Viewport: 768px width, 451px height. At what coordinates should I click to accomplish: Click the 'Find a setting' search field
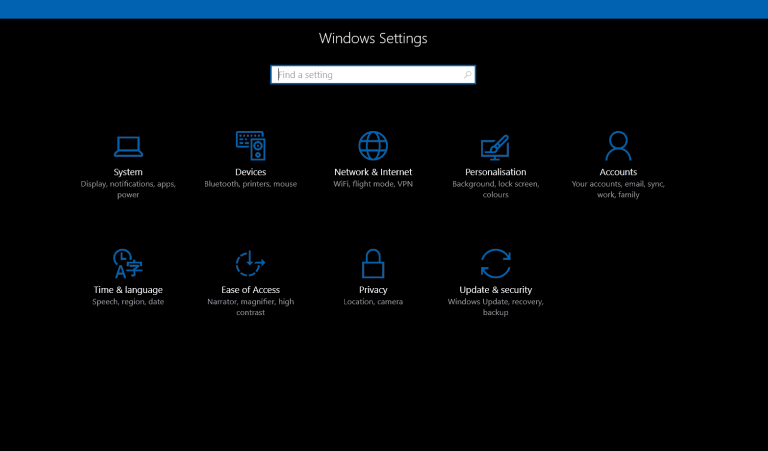coord(373,74)
